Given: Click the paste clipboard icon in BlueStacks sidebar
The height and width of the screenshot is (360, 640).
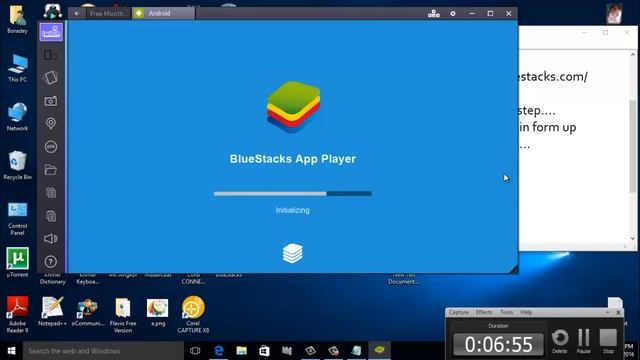Looking at the screenshot, I should point(51,216).
